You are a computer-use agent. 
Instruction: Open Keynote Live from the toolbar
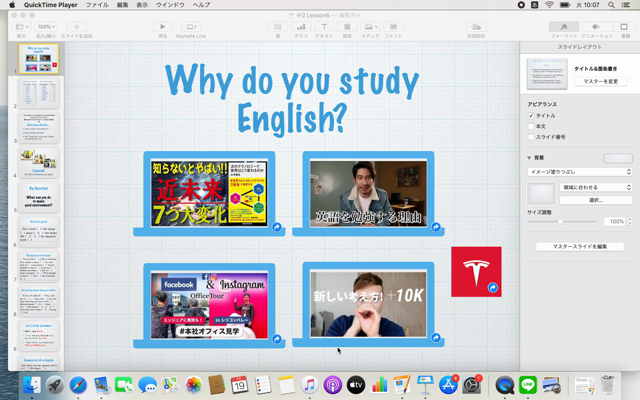click(191, 27)
